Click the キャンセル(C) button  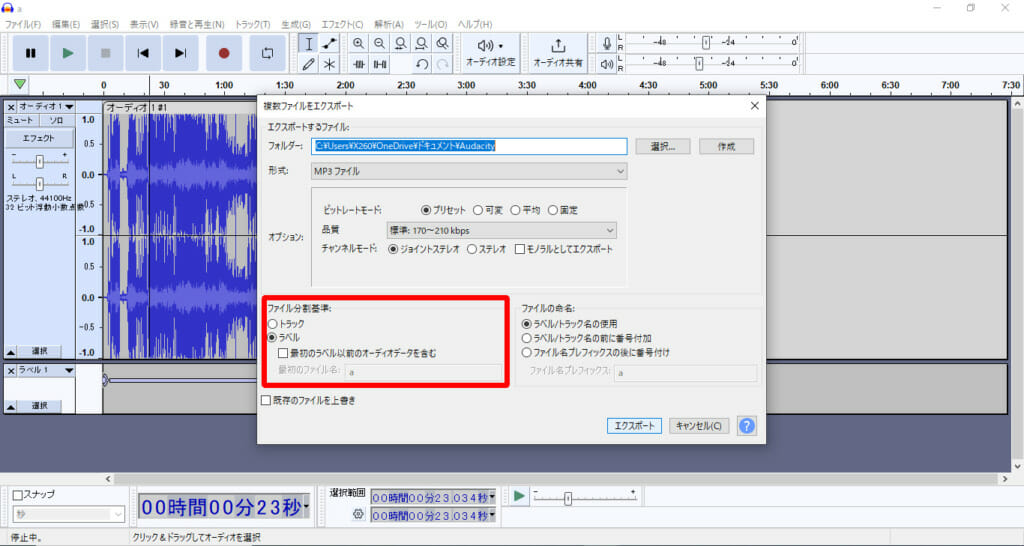click(x=699, y=426)
